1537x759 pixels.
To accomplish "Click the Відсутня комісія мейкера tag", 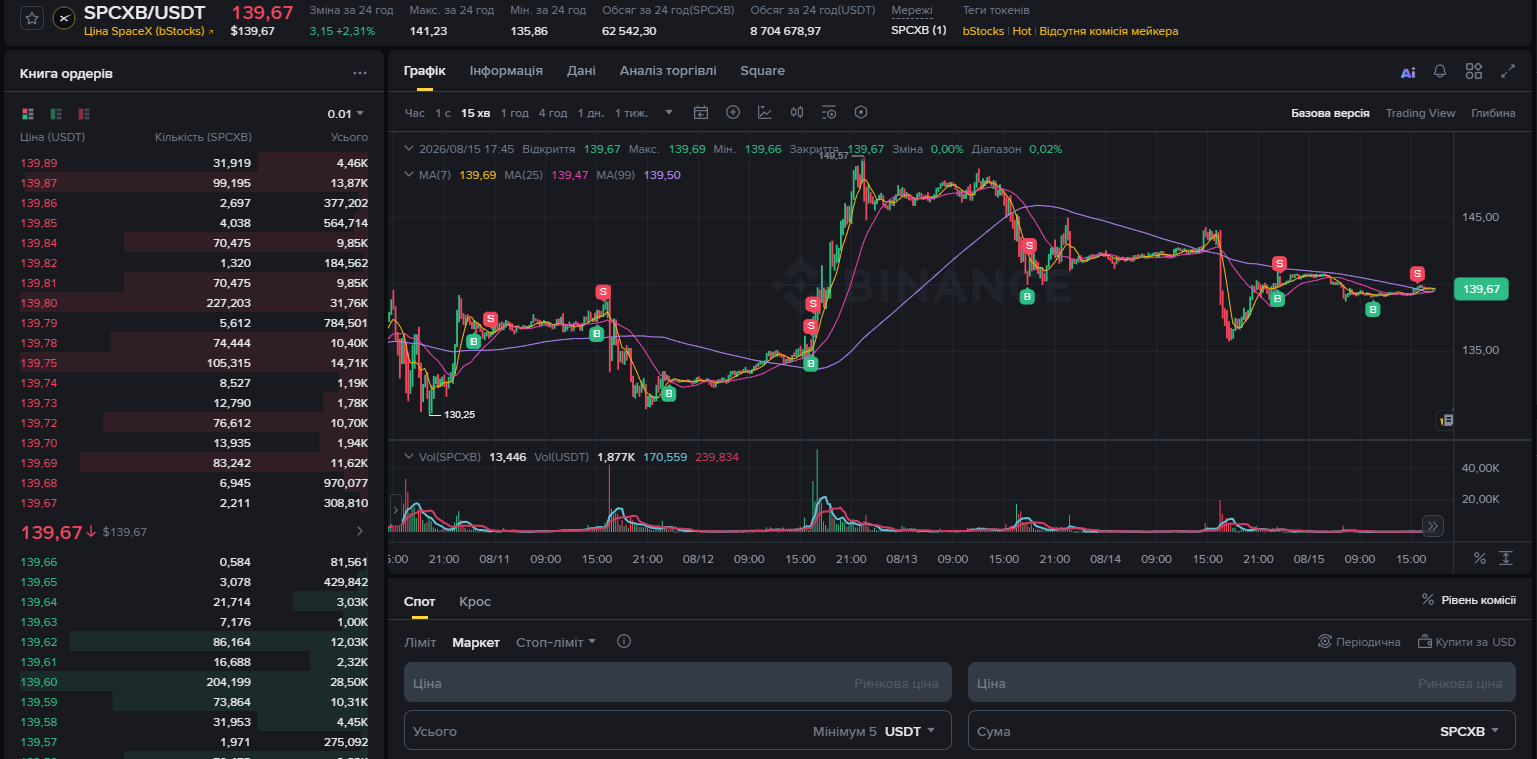I will [x=1108, y=31].
